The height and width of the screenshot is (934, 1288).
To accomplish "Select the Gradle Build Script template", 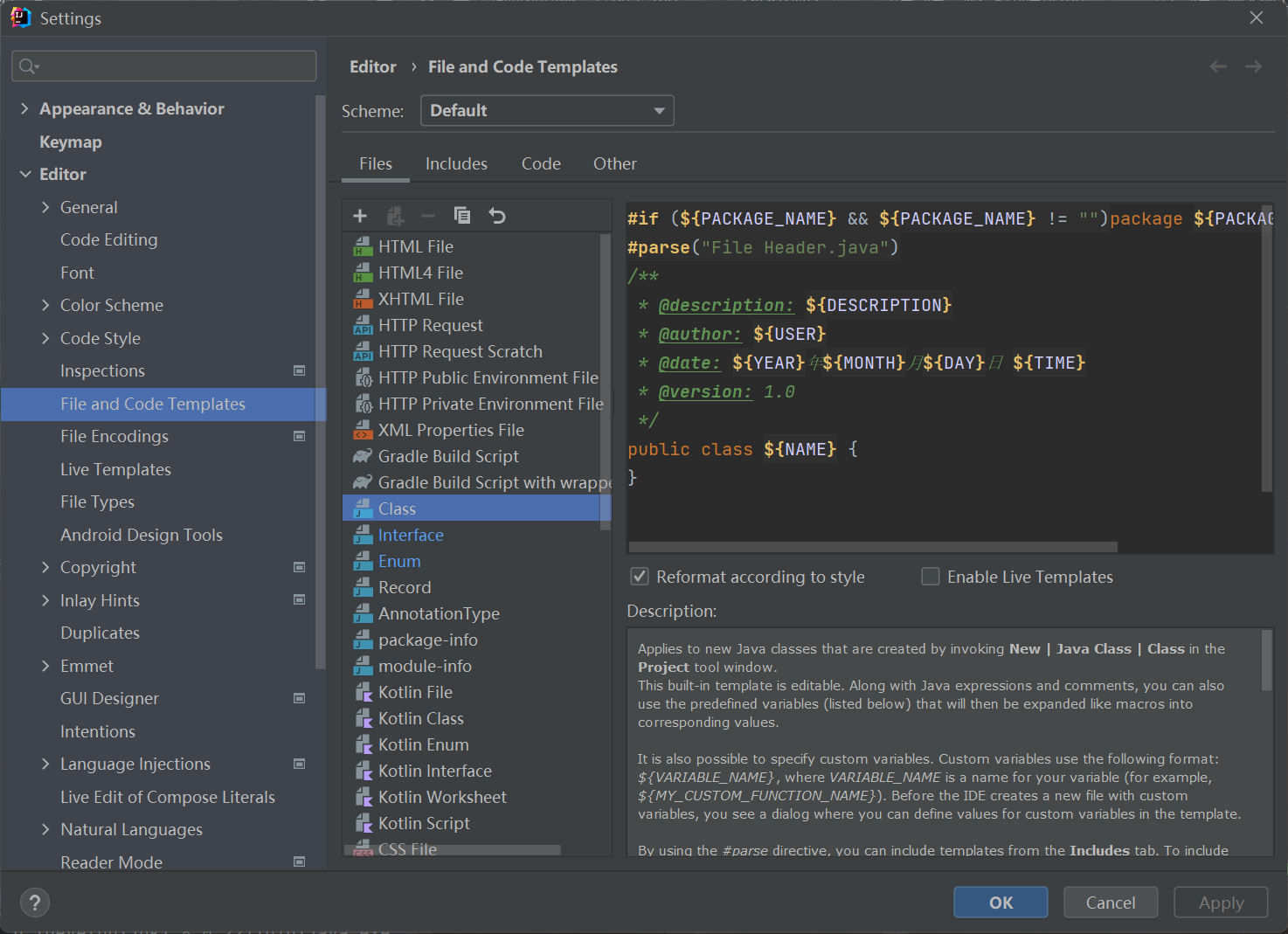I will tap(447, 456).
